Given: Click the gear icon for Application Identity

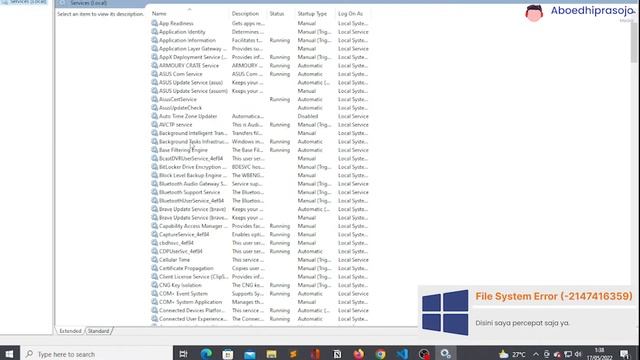Looking at the screenshot, I should pyautogui.click(x=154, y=32).
